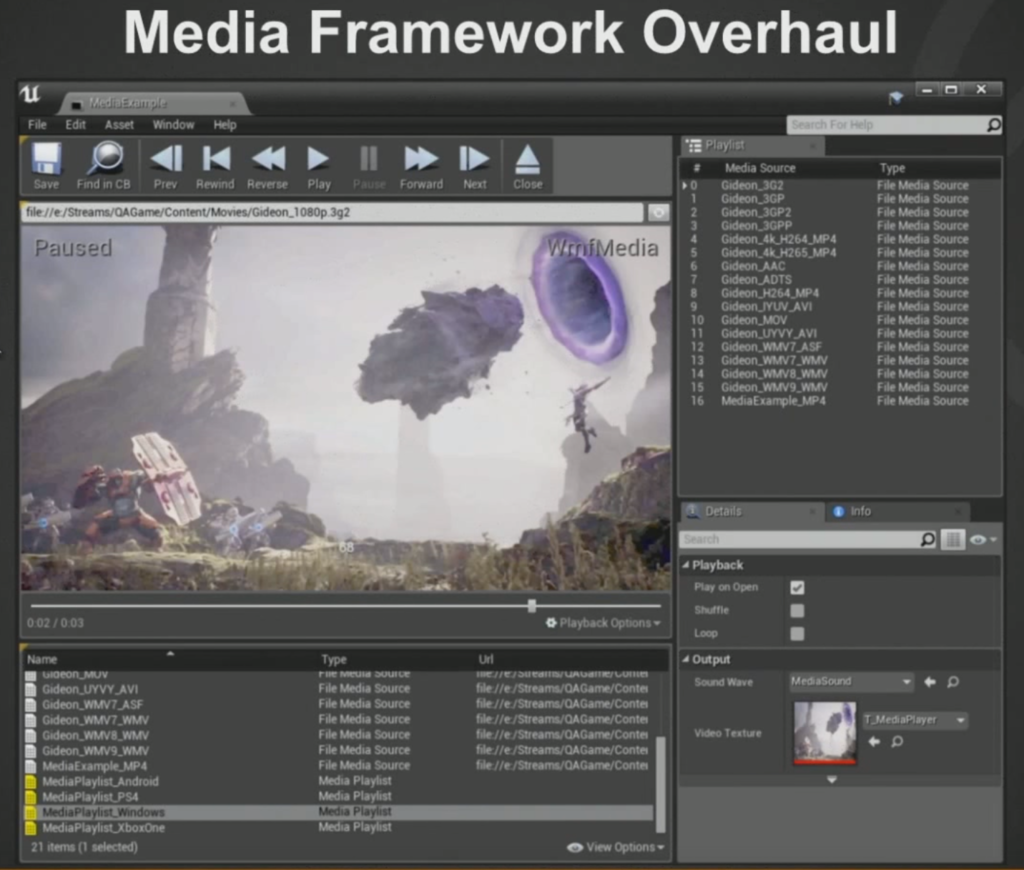The height and width of the screenshot is (870, 1024).
Task: Save the media player asset
Action: click(46, 166)
